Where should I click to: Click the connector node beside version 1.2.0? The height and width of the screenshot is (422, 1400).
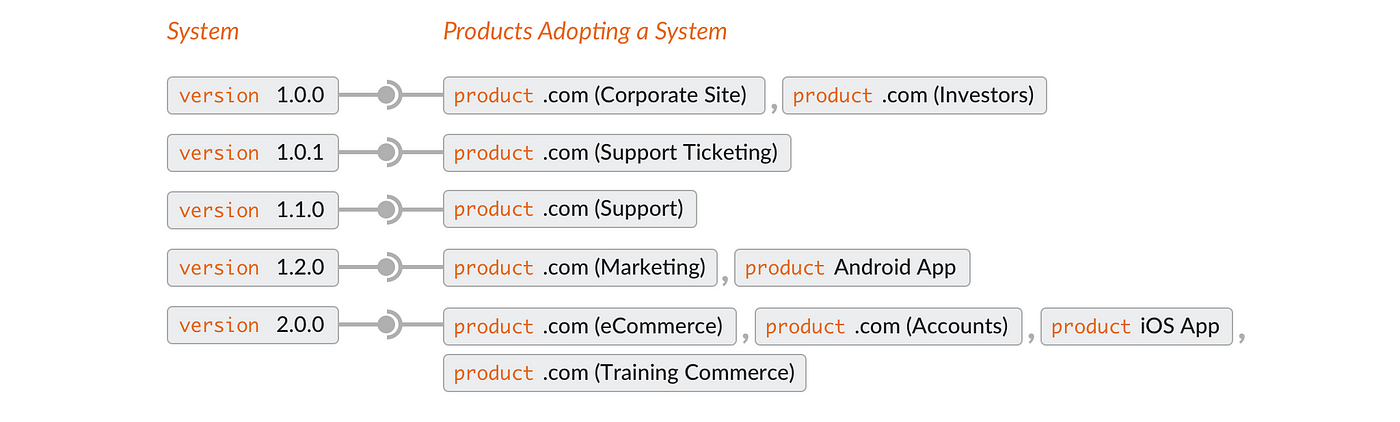click(x=386, y=267)
